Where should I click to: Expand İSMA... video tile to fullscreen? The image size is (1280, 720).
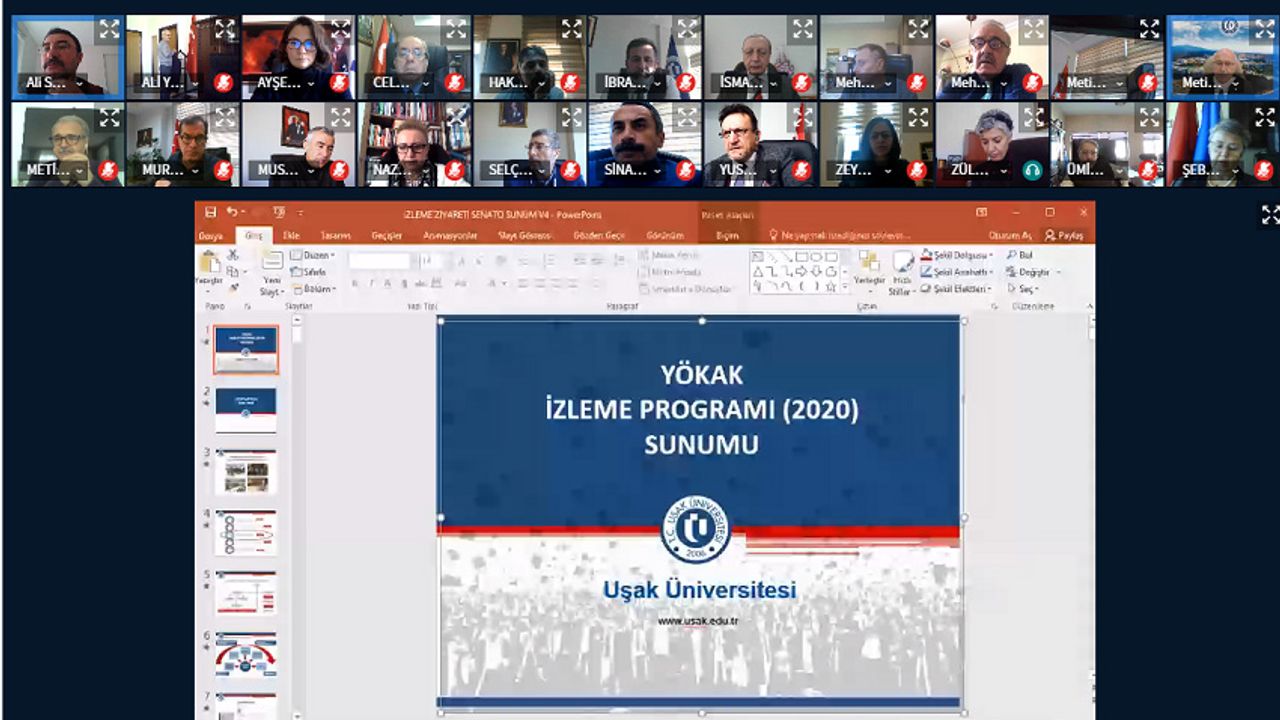tap(802, 29)
